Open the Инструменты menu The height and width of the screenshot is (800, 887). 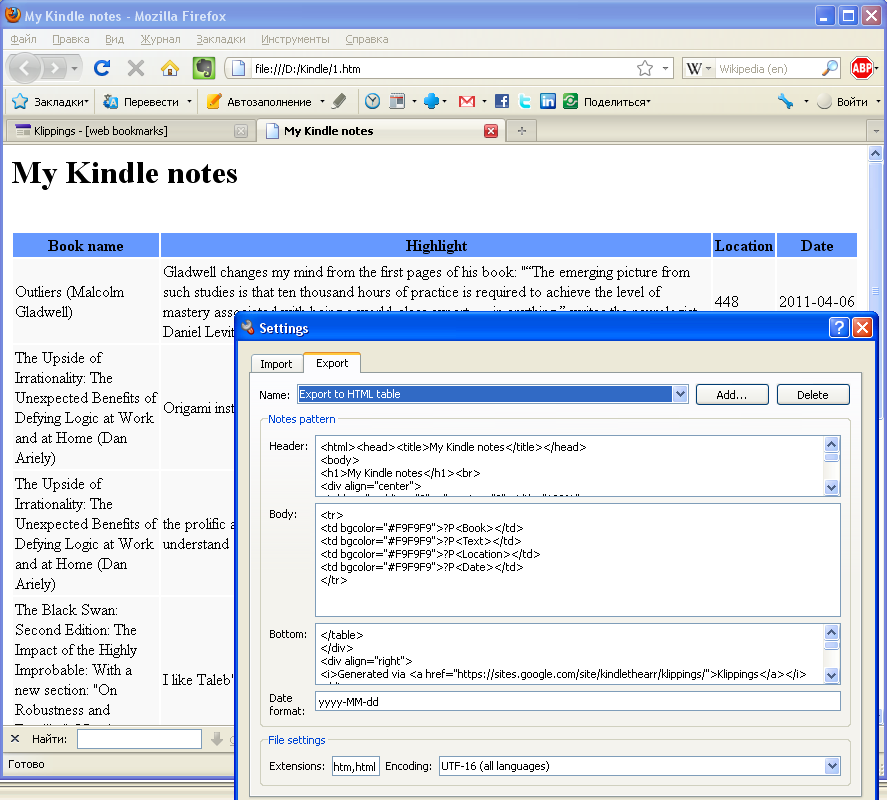295,39
